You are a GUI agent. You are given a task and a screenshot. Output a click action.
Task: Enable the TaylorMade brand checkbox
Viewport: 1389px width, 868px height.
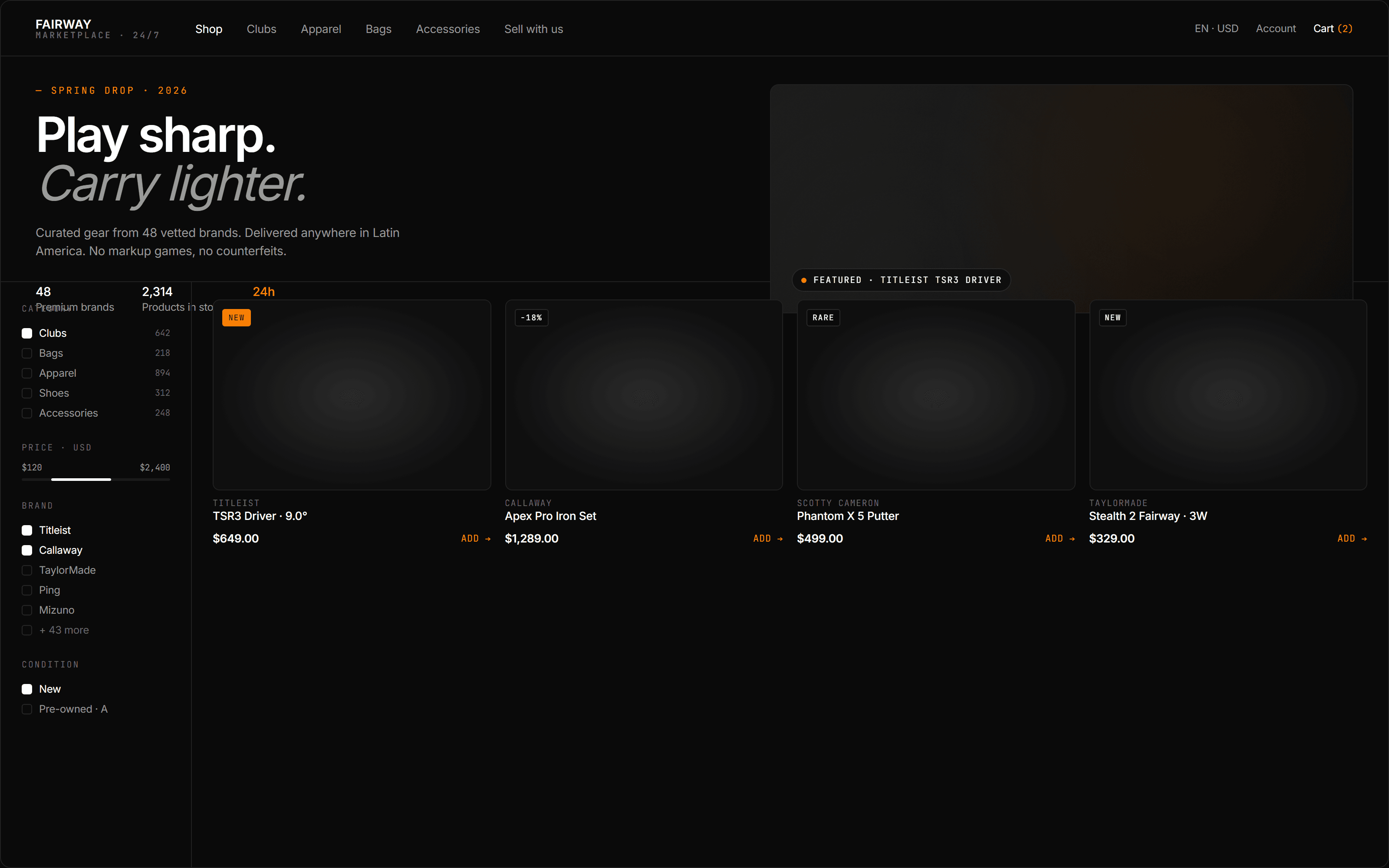[27, 570]
